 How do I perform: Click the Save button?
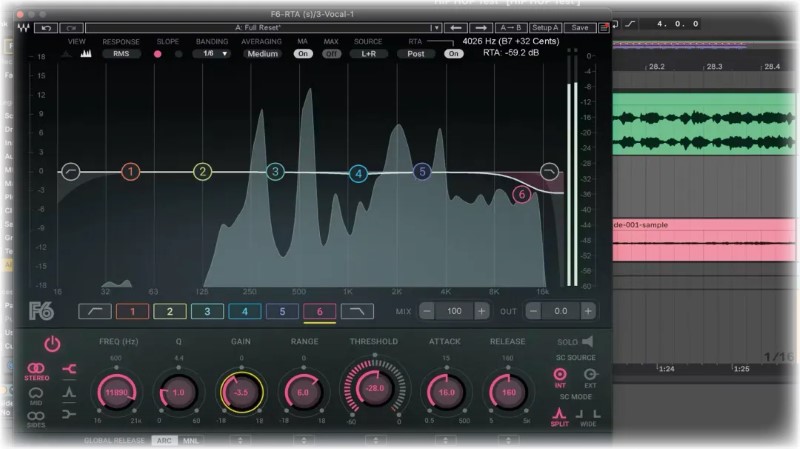580,28
